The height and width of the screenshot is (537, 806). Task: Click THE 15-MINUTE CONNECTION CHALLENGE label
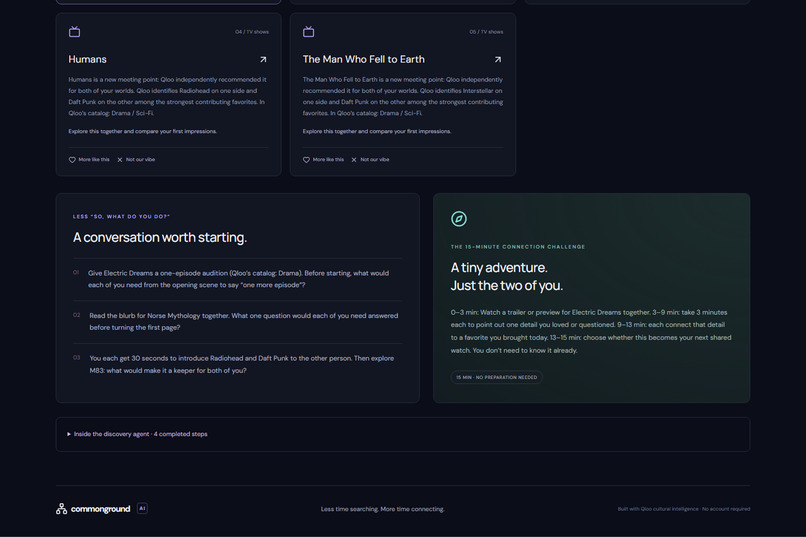(x=518, y=247)
